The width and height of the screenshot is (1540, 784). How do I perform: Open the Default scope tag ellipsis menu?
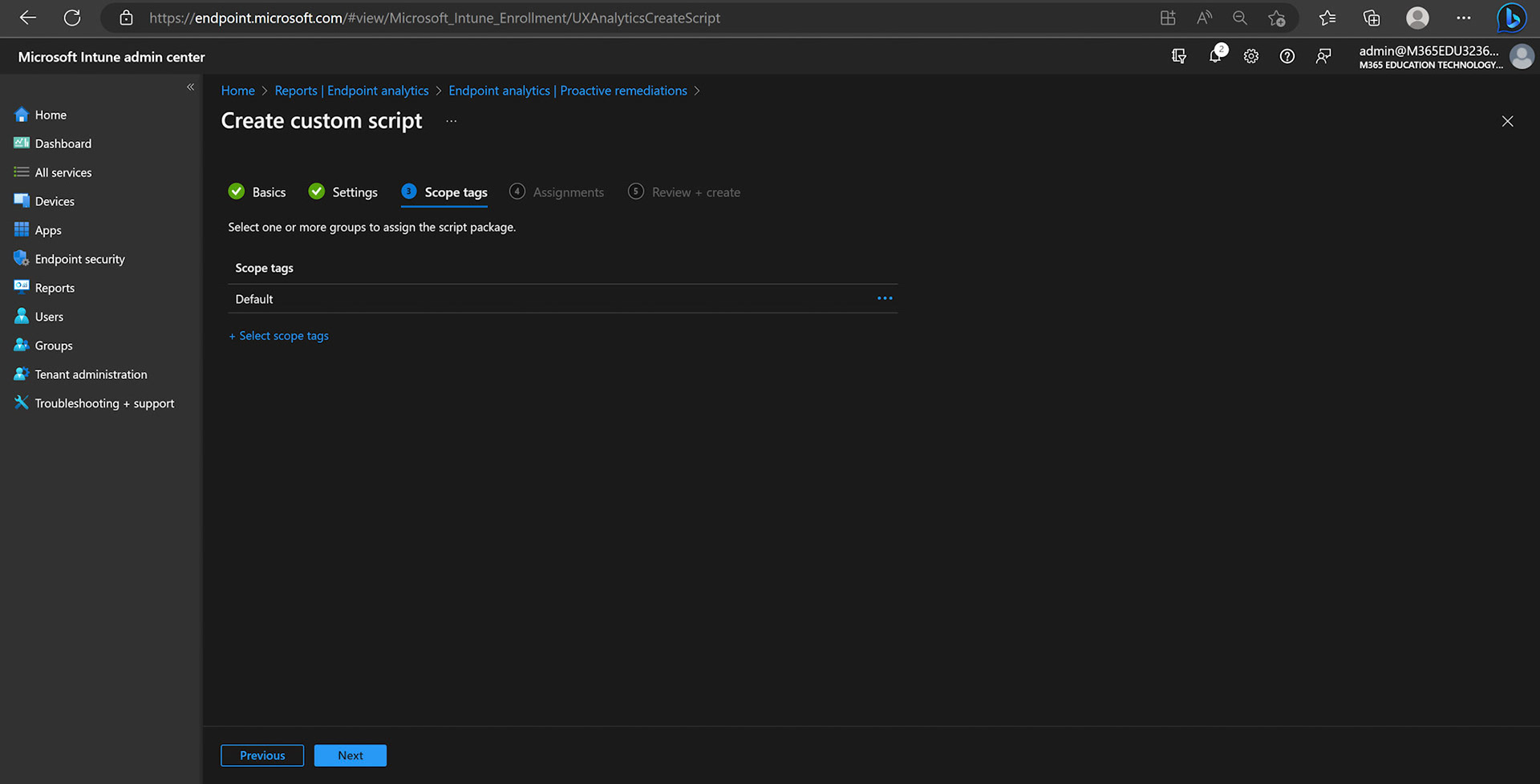click(x=885, y=298)
